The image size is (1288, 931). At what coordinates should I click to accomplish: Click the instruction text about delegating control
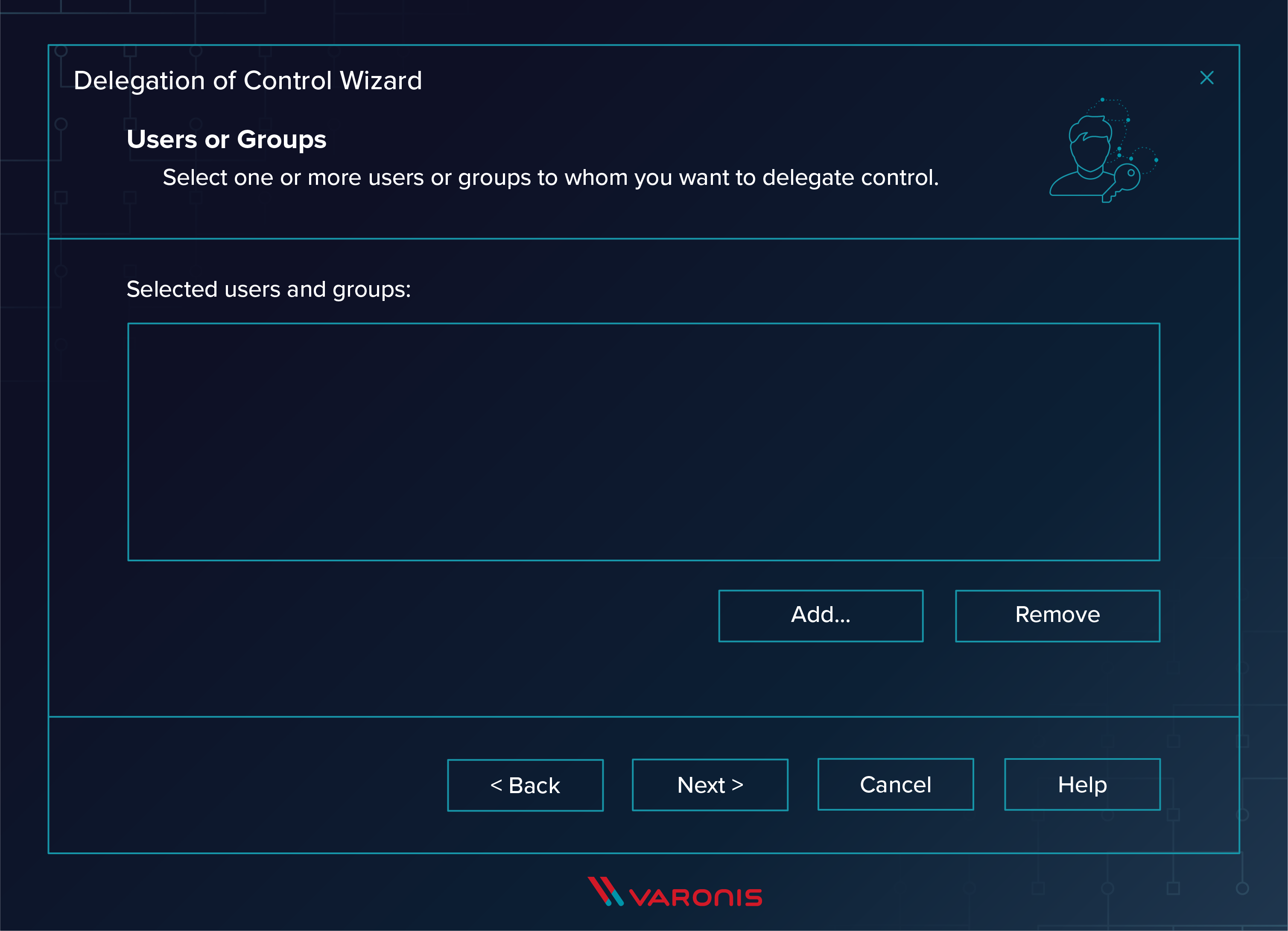[550, 178]
